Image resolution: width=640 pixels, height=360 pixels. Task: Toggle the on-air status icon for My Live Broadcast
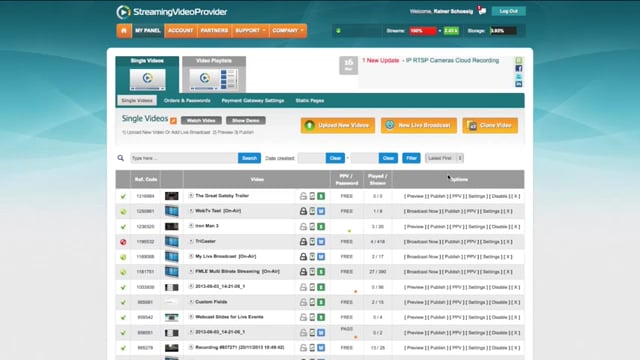123,257
